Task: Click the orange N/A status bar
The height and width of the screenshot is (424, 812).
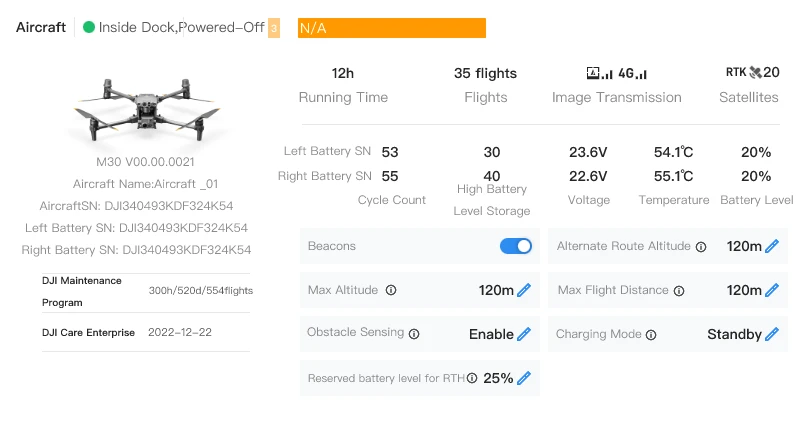Action: (x=392, y=28)
